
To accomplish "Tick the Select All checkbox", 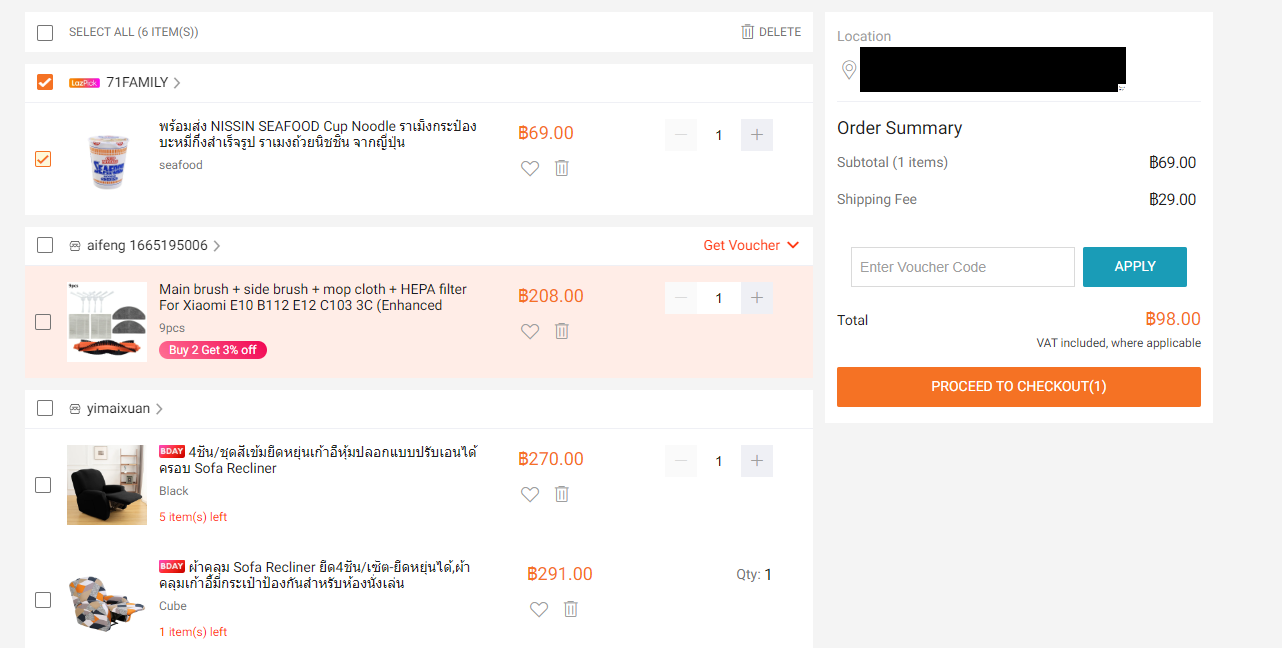I will pos(45,33).
